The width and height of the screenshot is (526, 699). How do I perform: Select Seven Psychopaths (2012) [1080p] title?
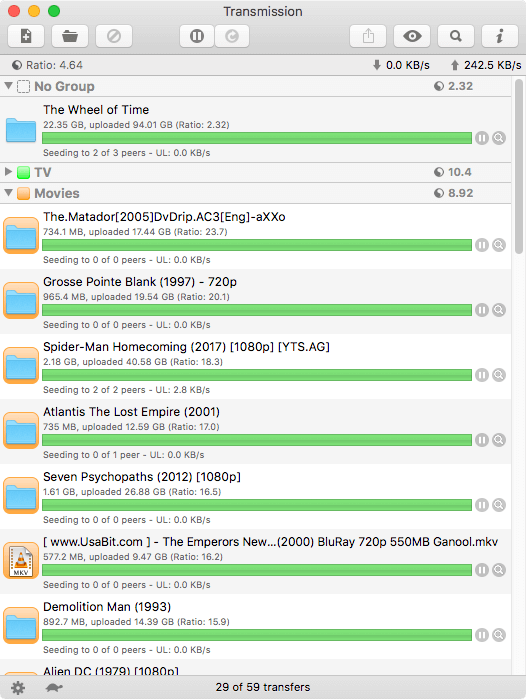tap(142, 477)
